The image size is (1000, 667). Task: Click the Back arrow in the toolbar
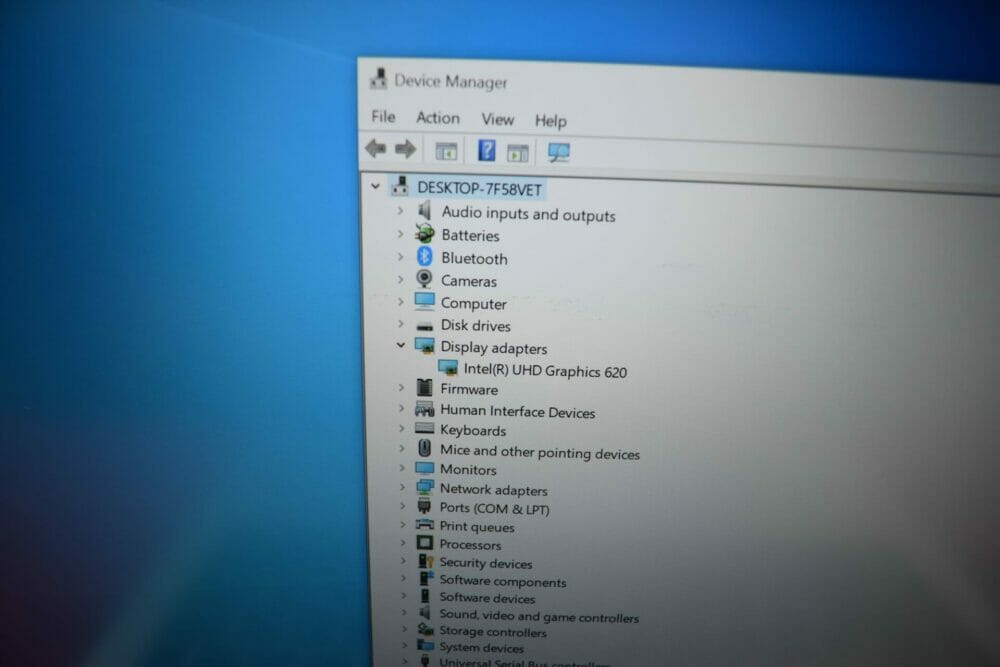pos(376,149)
